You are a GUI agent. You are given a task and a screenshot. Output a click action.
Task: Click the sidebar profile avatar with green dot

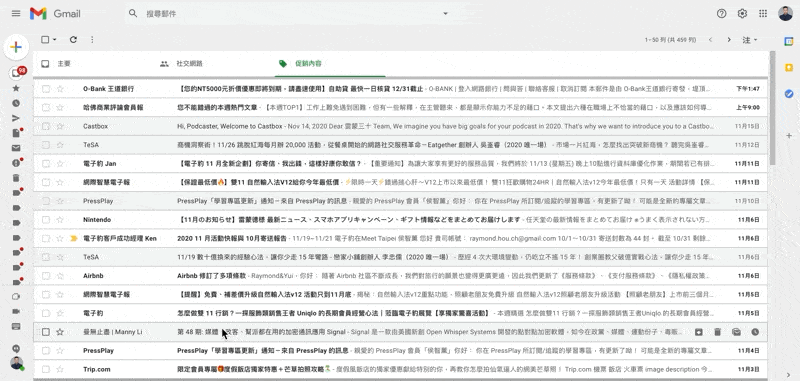(x=17, y=363)
